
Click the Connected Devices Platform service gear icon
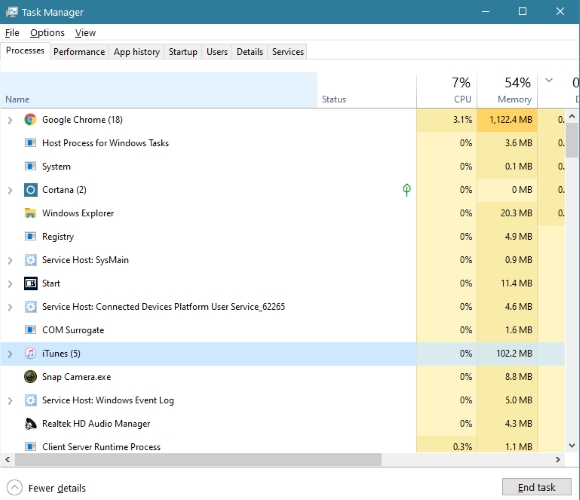click(31, 307)
